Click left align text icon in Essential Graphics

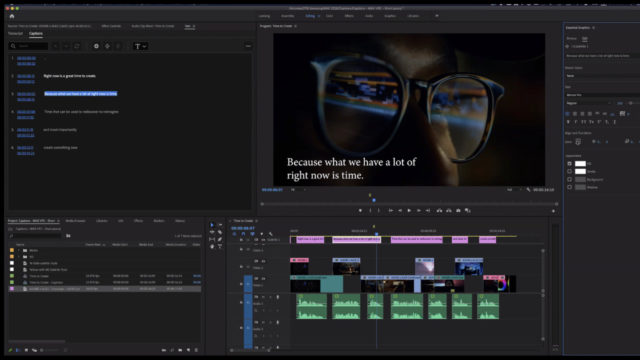(567, 114)
